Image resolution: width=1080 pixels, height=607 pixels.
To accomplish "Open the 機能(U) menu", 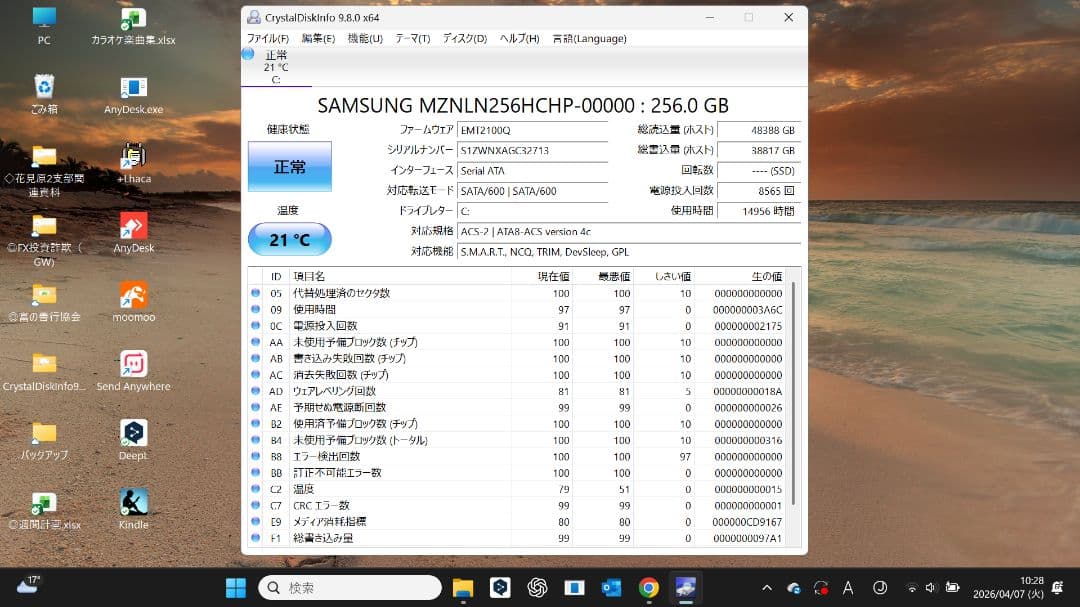I will coord(365,39).
